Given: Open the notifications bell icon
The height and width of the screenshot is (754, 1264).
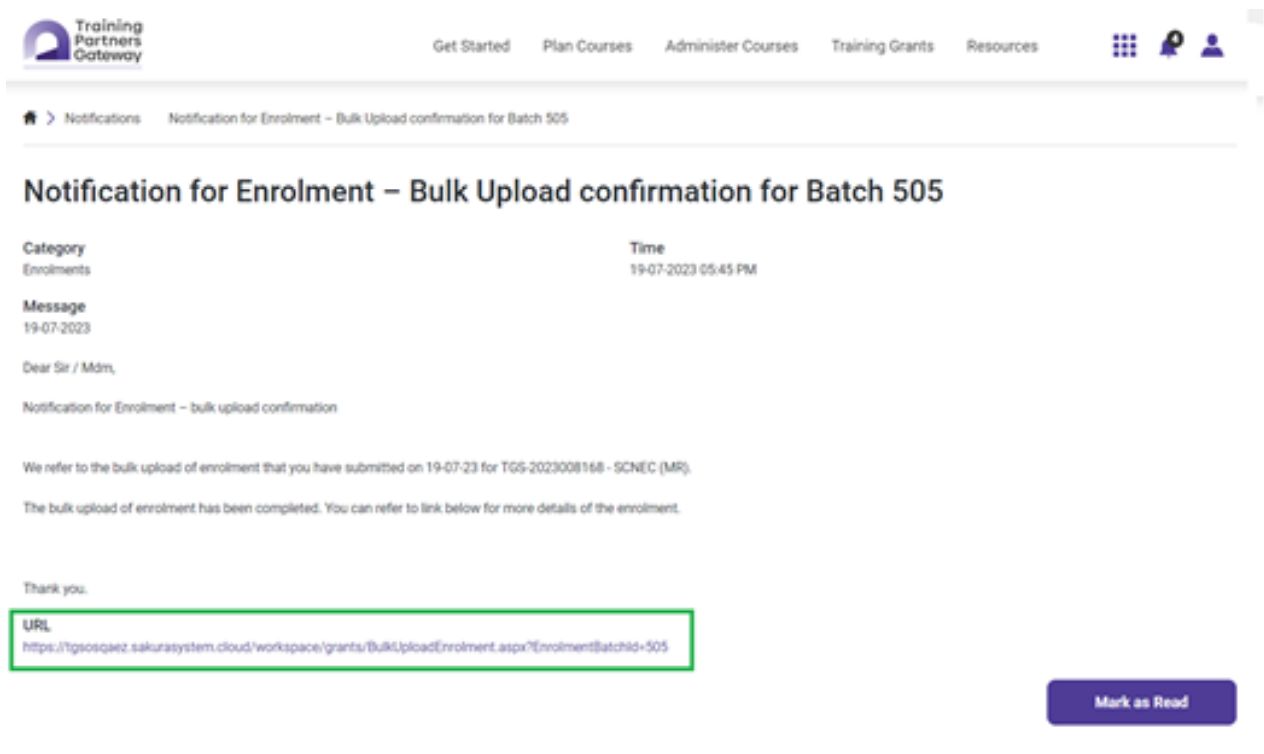Looking at the screenshot, I should pyautogui.click(x=1168, y=45).
